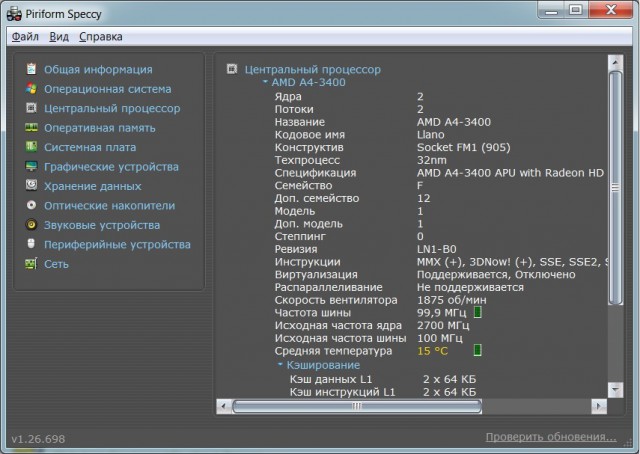Click the Инструкции row label
640x454 pixels.
click(307, 262)
